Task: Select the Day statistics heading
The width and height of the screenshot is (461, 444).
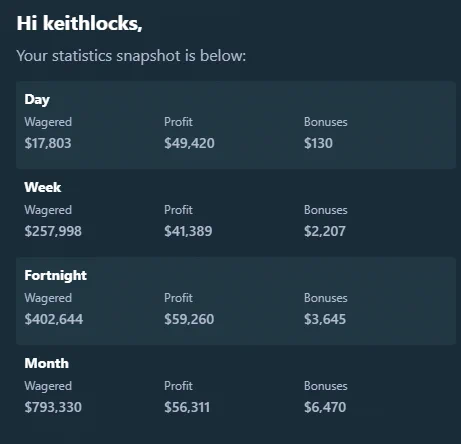Action: tap(37, 100)
